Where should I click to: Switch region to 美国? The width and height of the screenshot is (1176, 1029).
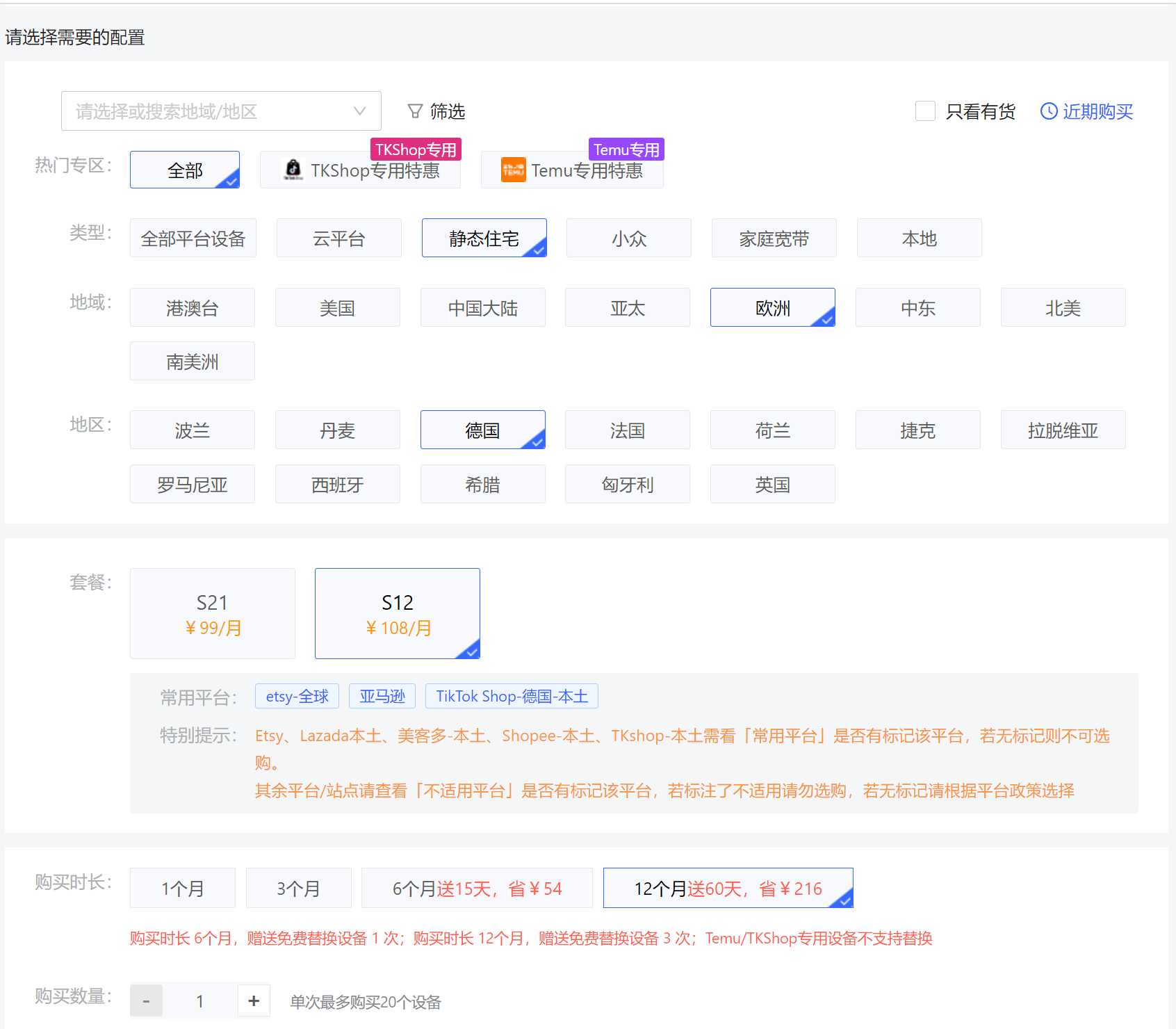(x=337, y=308)
